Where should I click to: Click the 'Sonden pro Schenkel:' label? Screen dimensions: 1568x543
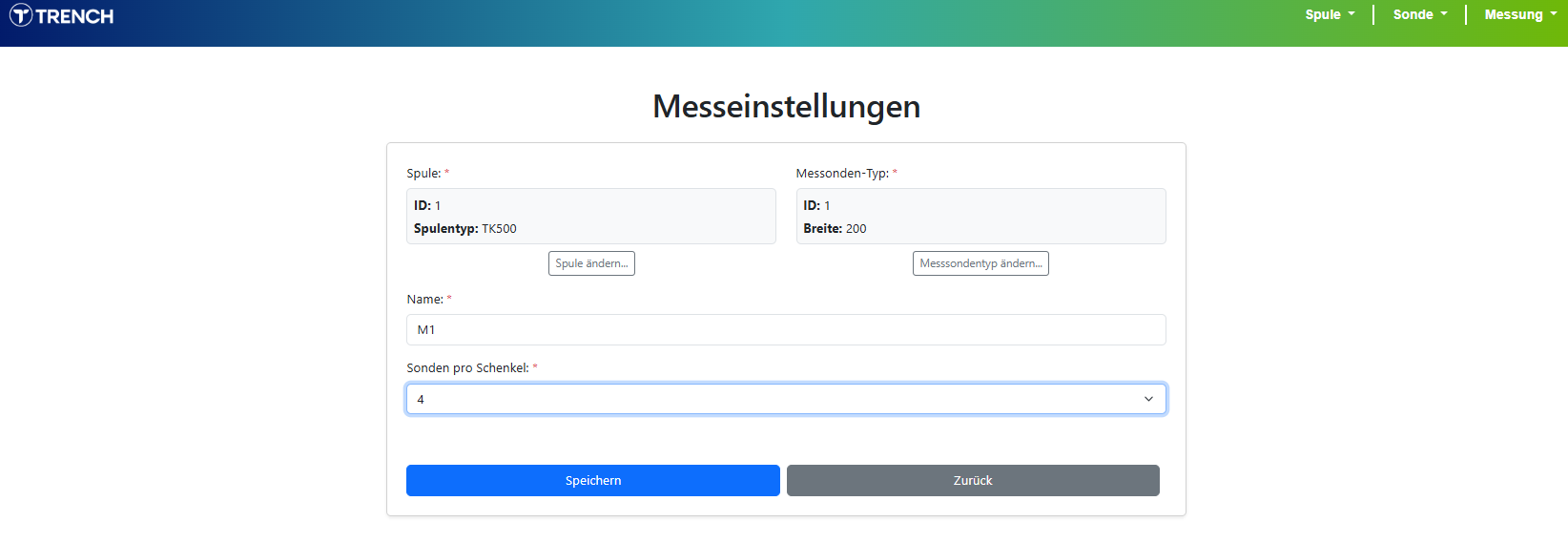[467, 368]
